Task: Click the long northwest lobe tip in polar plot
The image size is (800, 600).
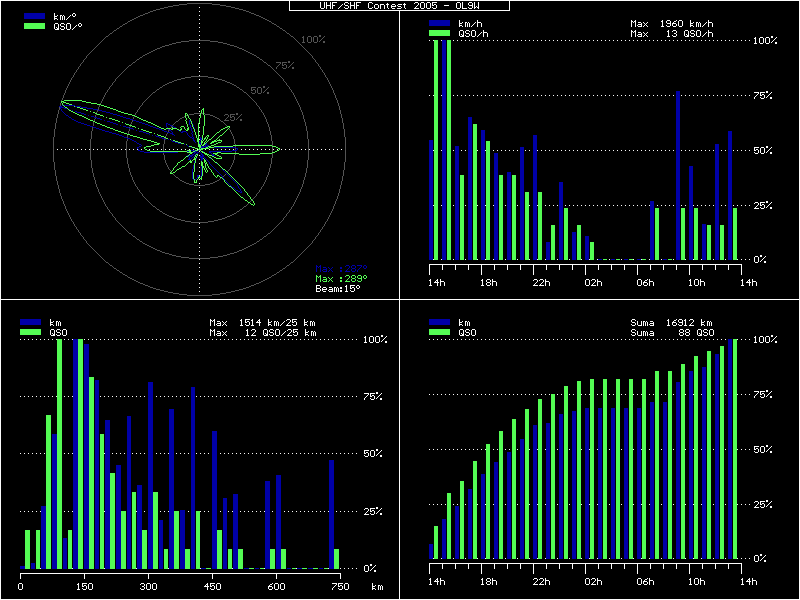Action: tap(62, 104)
